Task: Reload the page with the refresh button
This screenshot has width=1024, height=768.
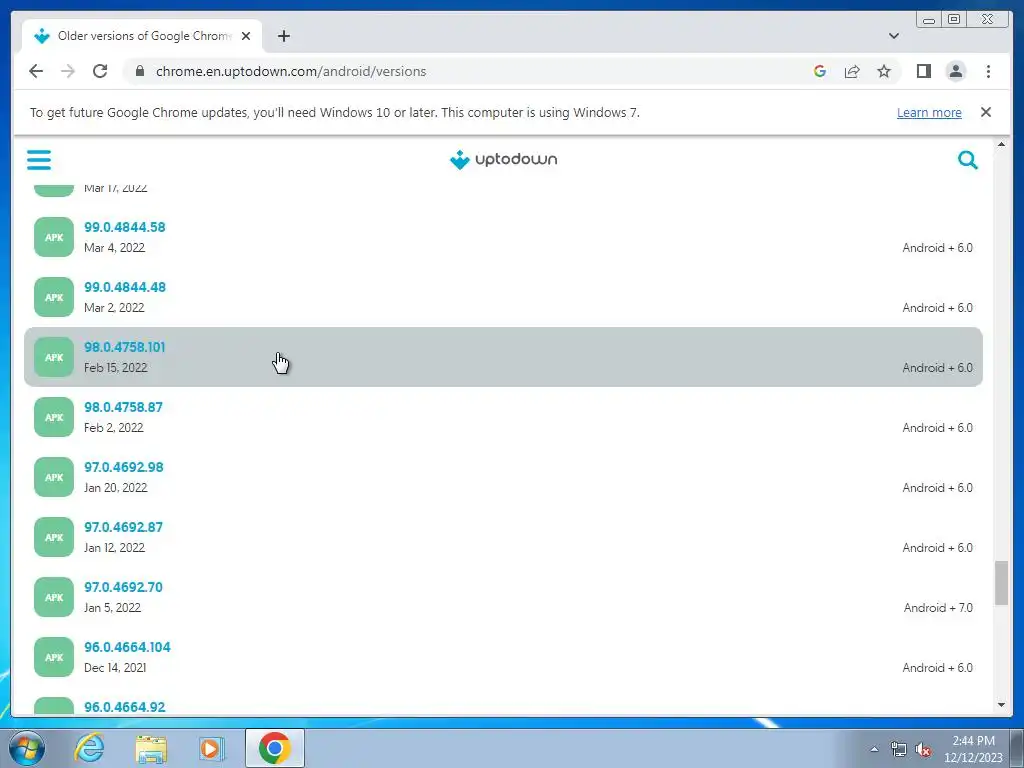Action: 100,71
